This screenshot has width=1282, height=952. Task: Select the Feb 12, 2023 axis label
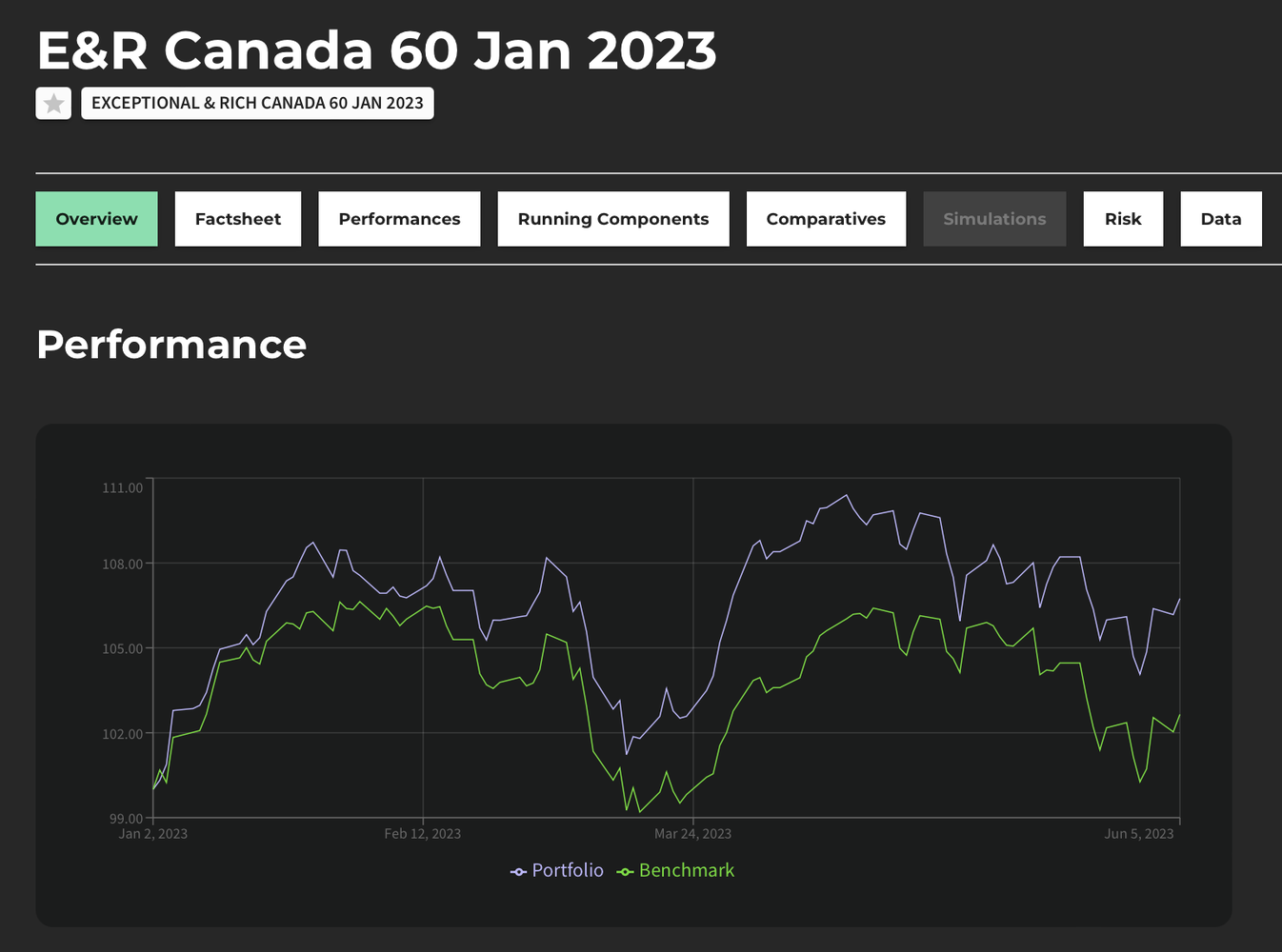coord(423,834)
